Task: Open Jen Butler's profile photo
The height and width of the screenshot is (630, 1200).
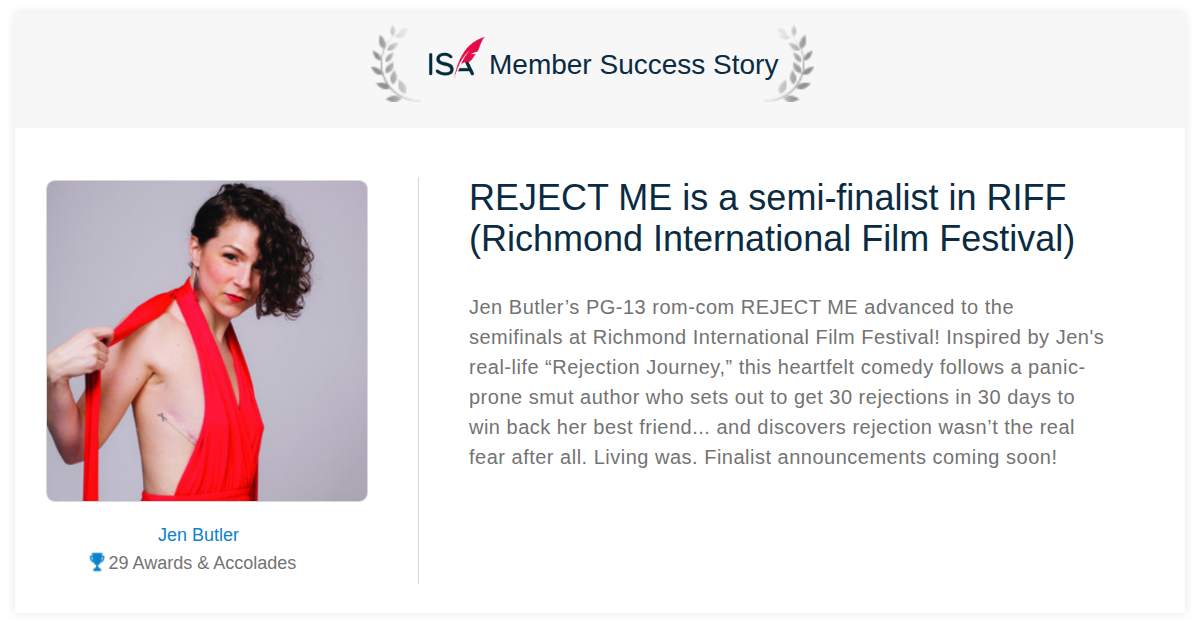Action: tap(207, 341)
